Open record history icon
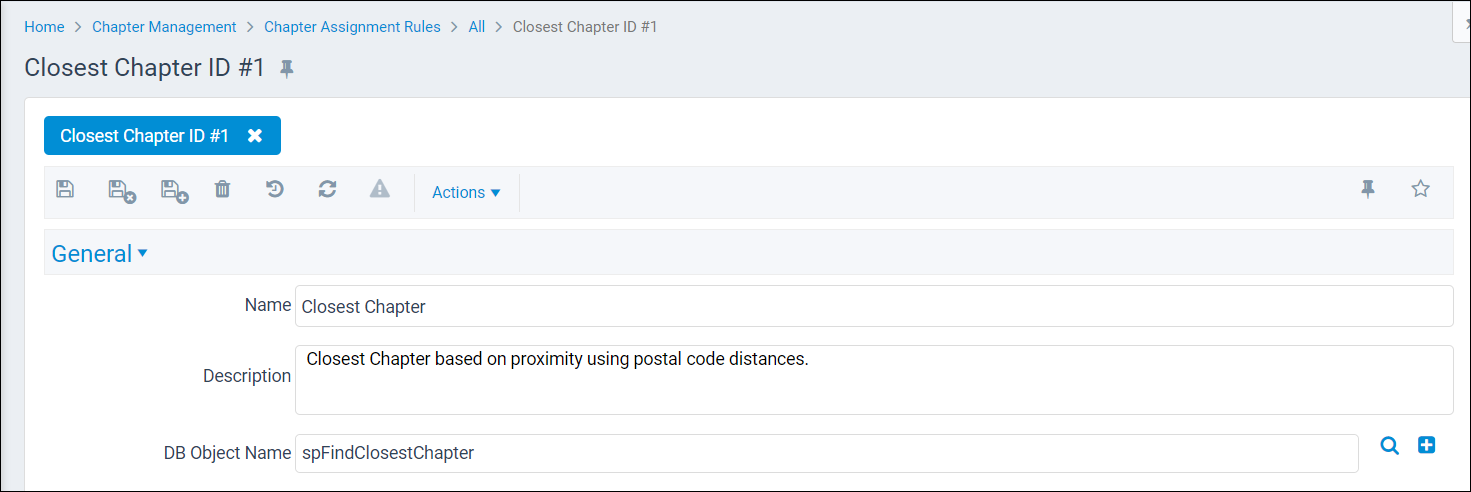The width and height of the screenshot is (1471, 492). [x=275, y=189]
